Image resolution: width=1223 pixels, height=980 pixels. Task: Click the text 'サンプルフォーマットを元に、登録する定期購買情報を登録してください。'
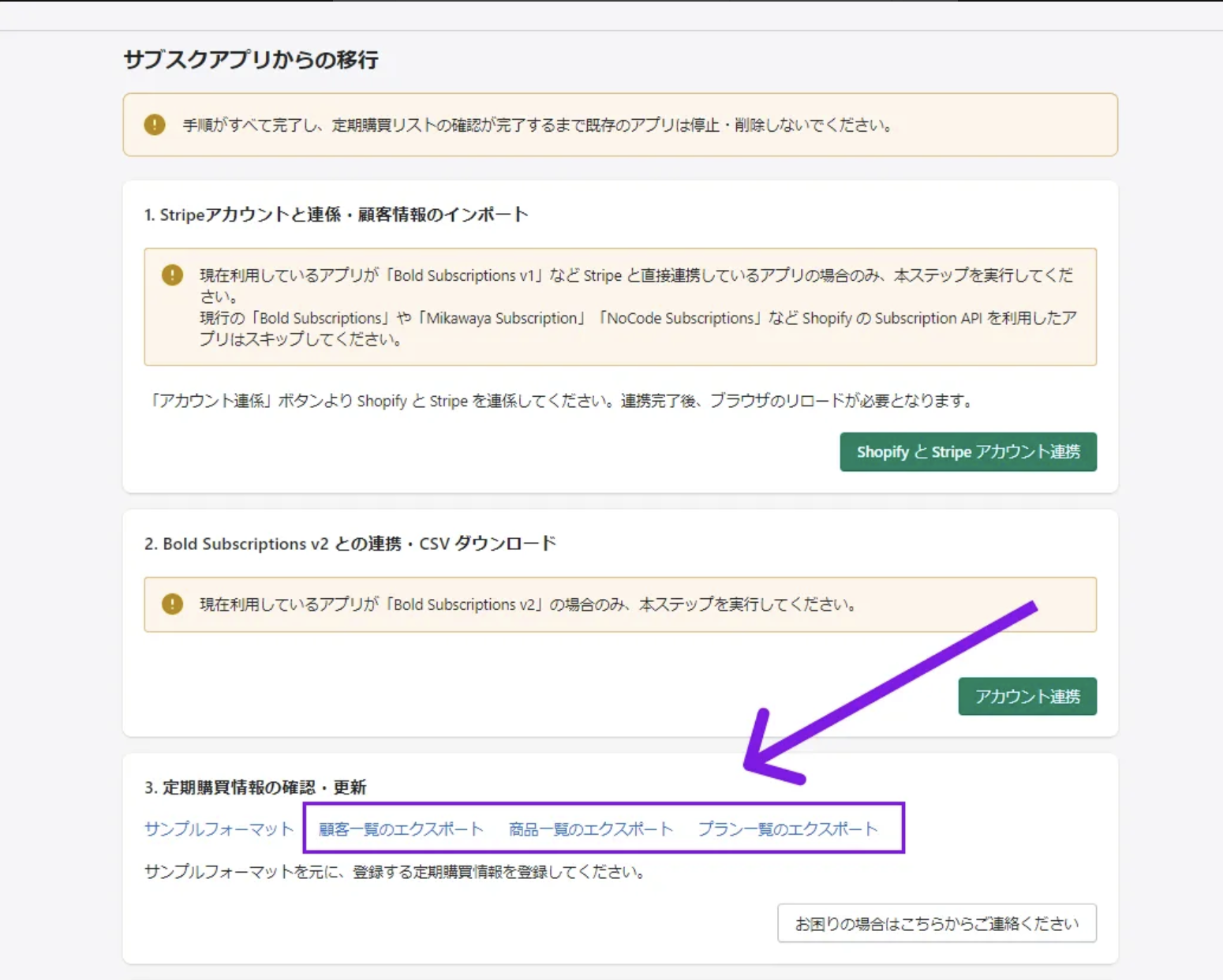coord(396,872)
